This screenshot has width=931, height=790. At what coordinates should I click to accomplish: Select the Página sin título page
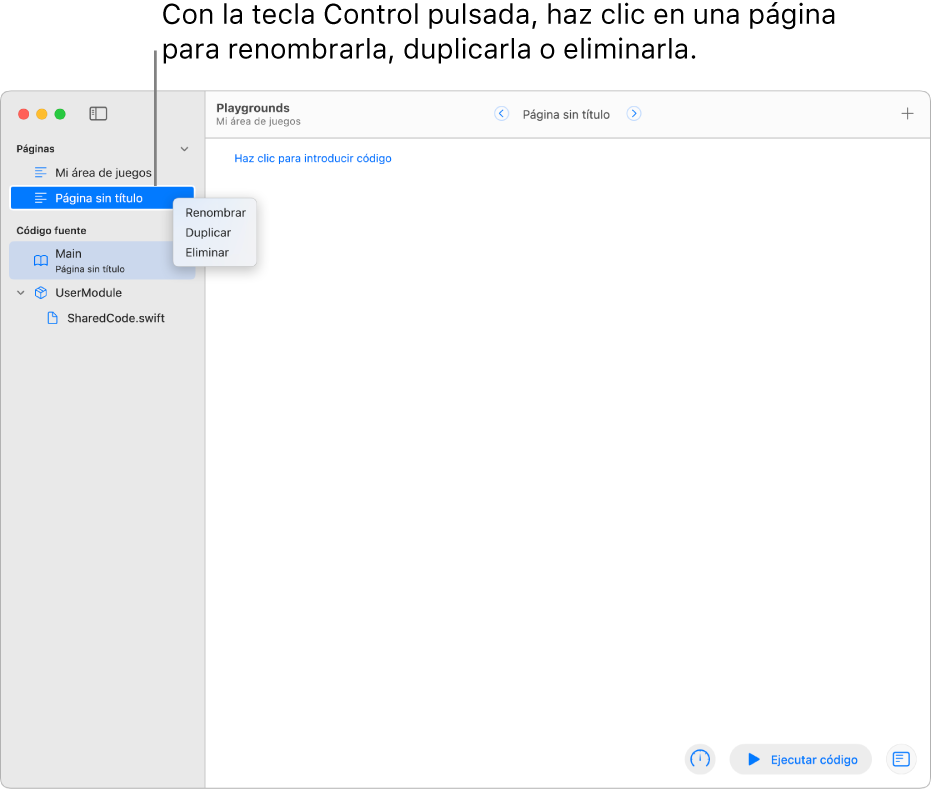(102, 198)
